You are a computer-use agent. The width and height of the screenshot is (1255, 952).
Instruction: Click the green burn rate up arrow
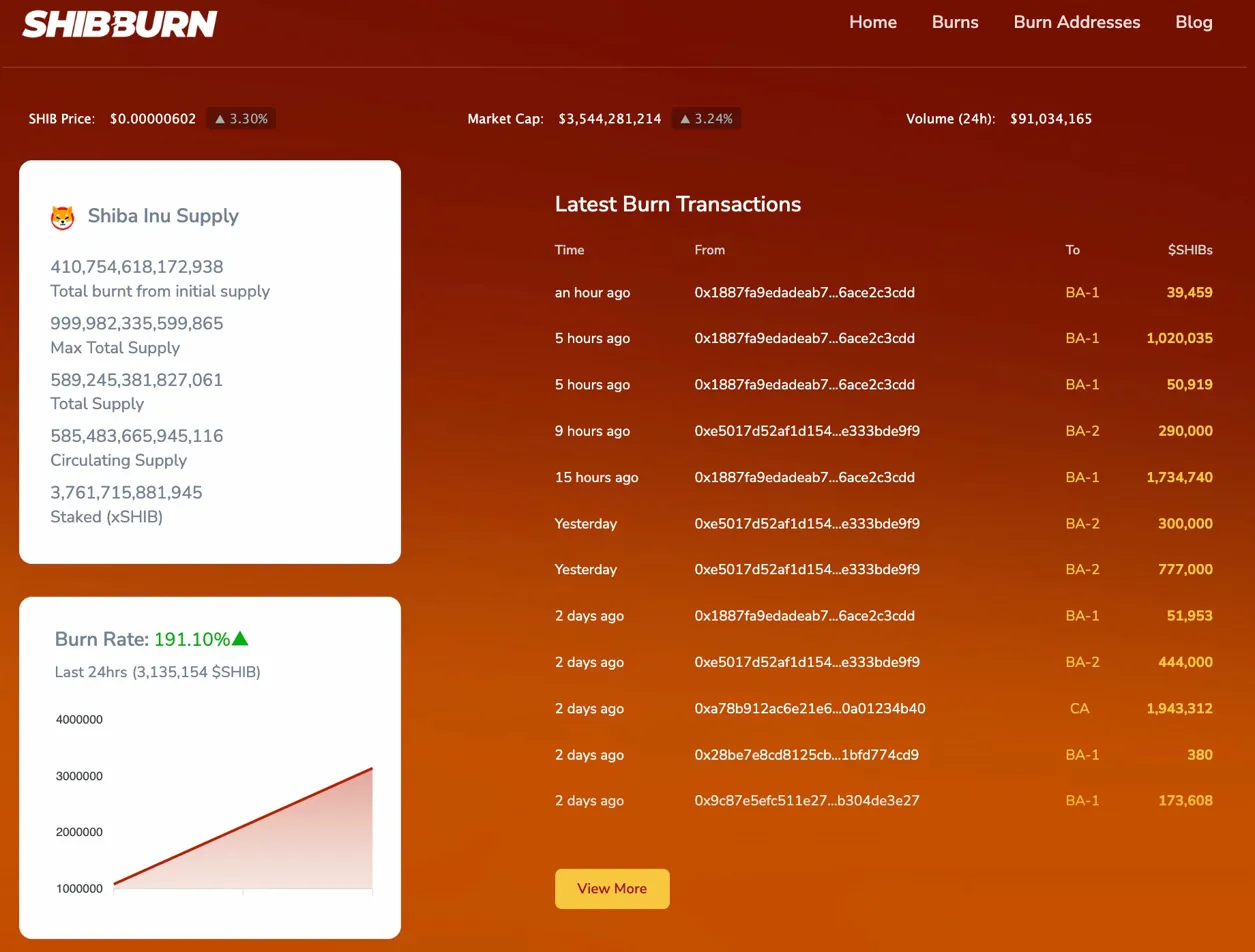tap(240, 639)
